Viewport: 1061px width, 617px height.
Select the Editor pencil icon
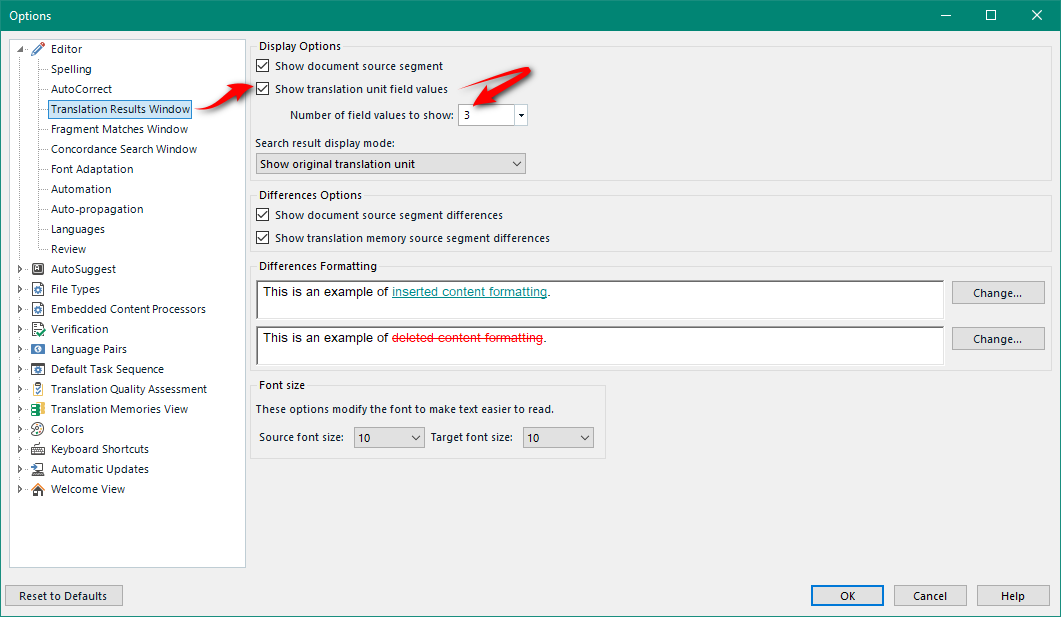[38, 48]
